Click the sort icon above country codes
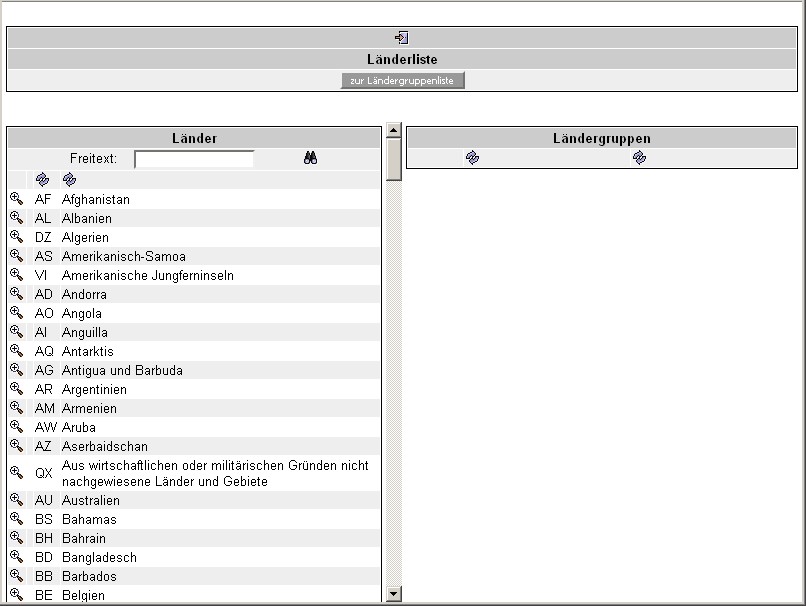This screenshot has width=806, height=606. [42, 180]
